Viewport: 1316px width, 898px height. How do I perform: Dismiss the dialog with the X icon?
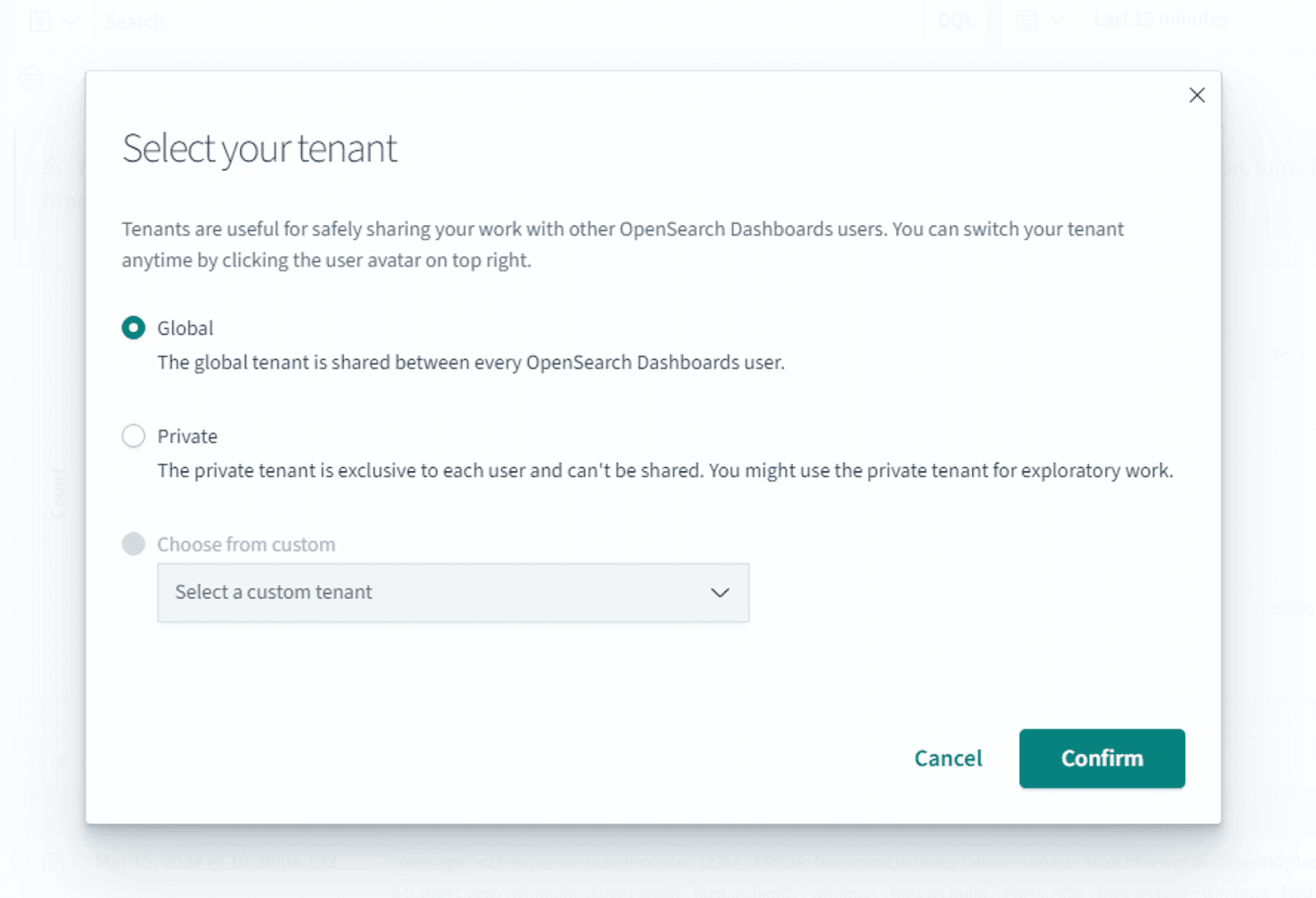tap(1197, 95)
